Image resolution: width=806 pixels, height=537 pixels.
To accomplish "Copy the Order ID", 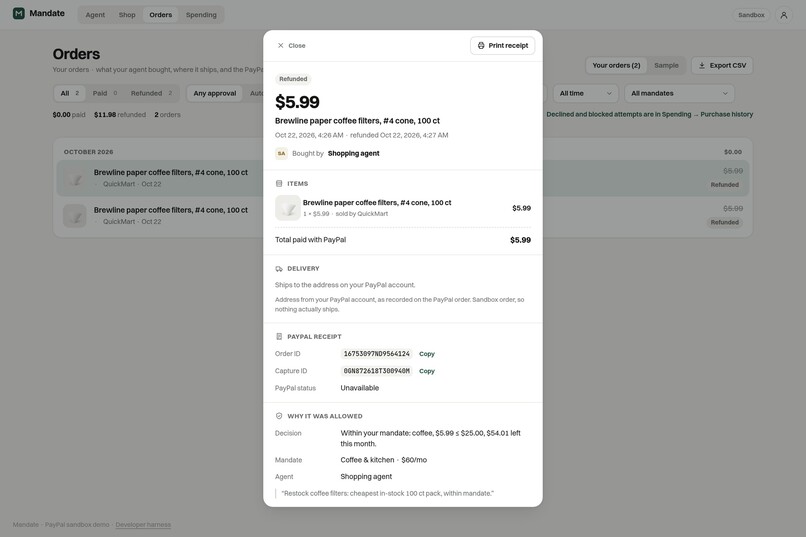I will click(427, 354).
